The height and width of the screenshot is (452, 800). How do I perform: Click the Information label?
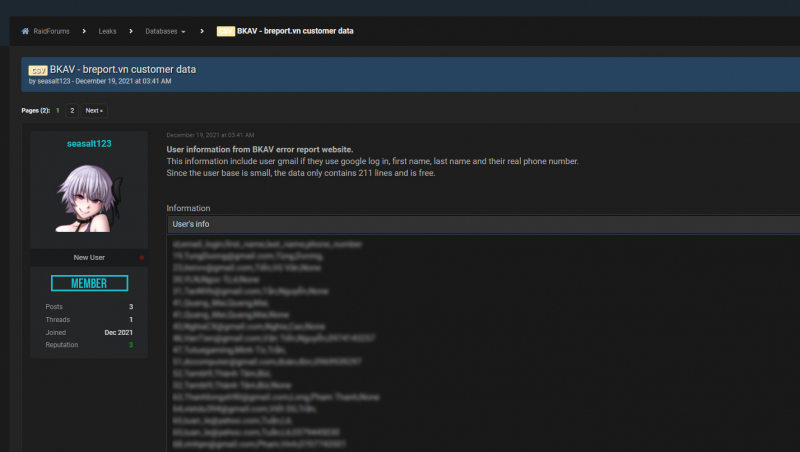[188, 208]
